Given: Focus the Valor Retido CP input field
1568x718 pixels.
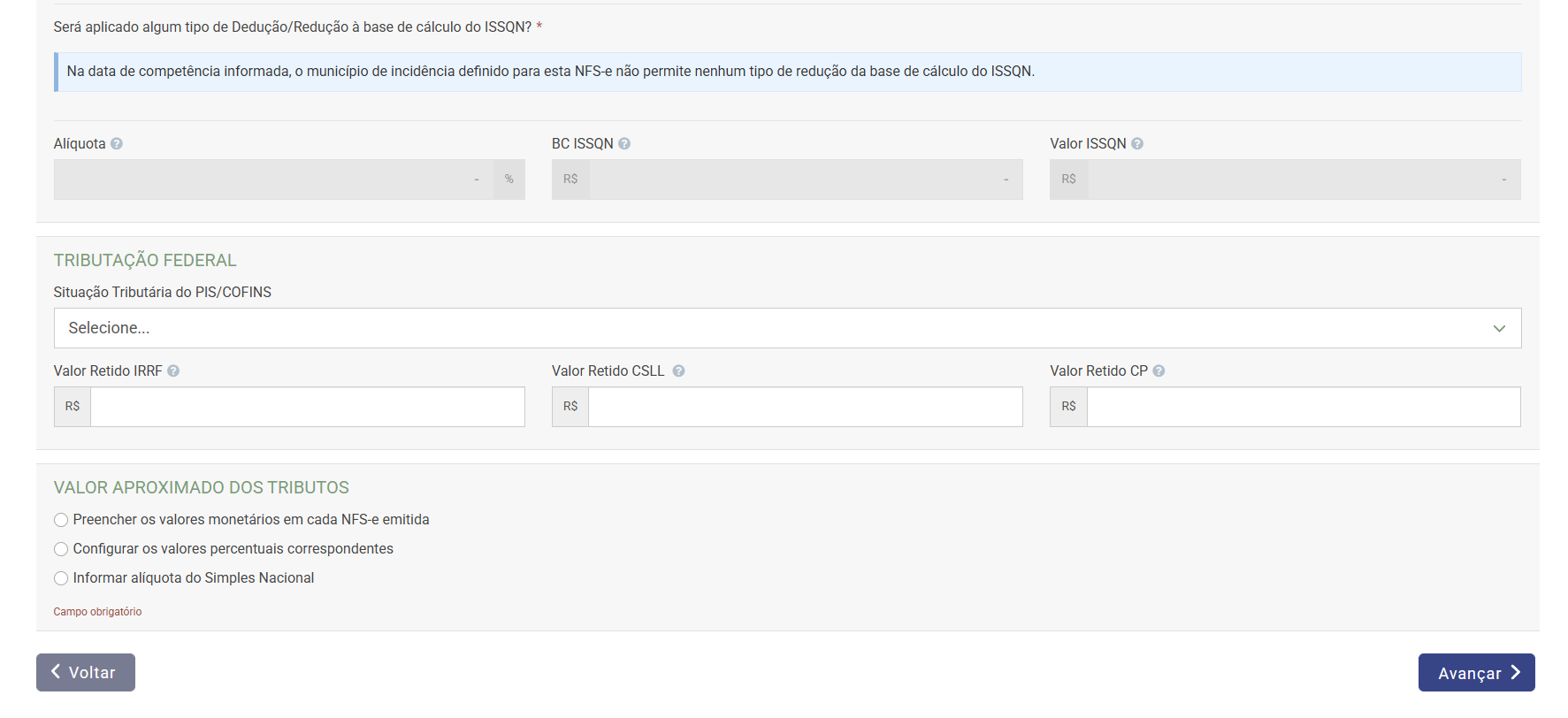Looking at the screenshot, I should (1303, 407).
